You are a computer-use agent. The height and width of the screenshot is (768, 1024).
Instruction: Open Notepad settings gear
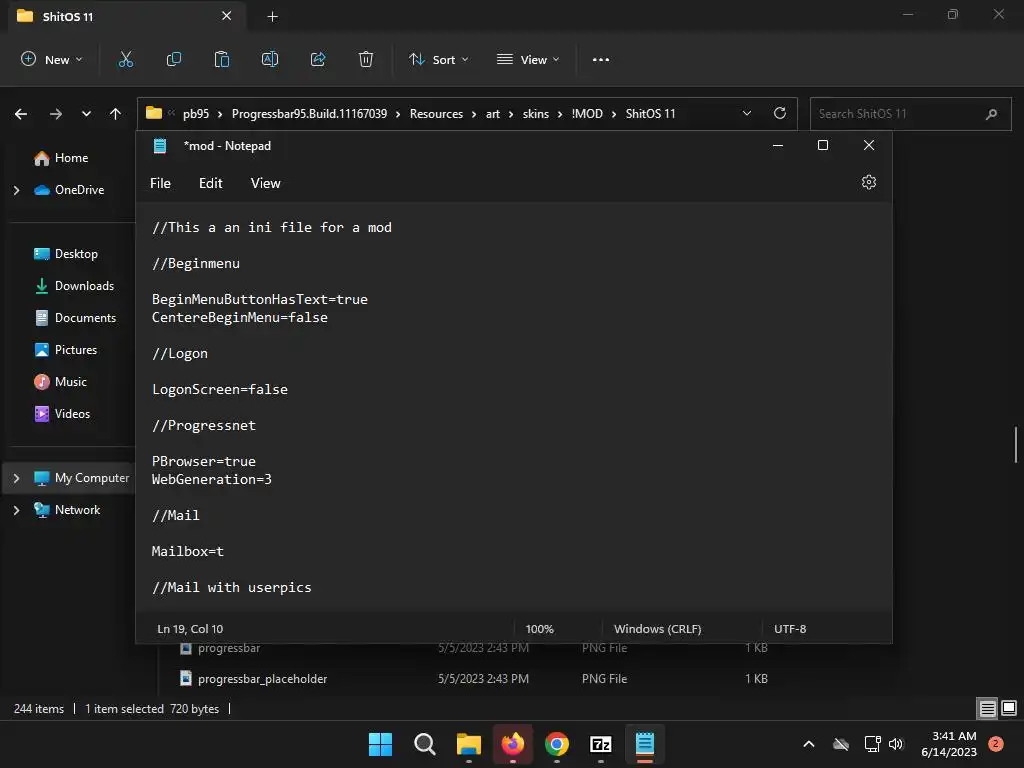(x=869, y=182)
